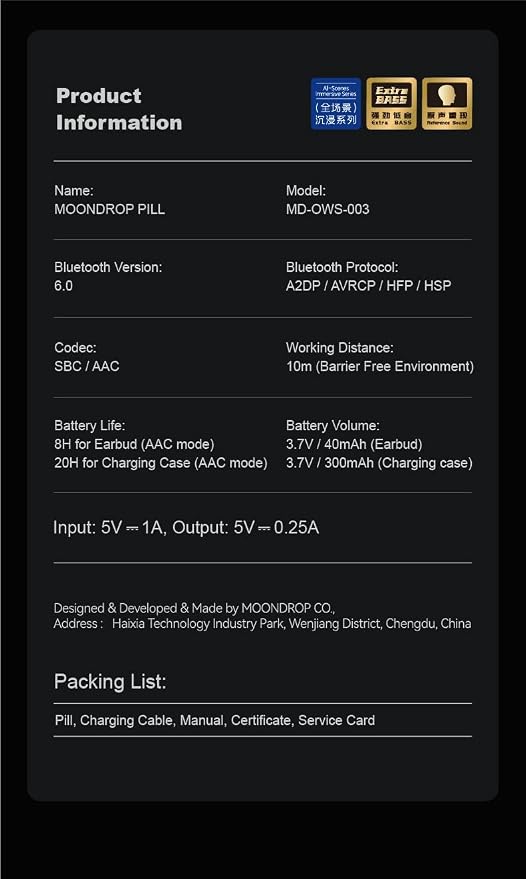Select the Designed & Developed by MOONDROP text
The height and width of the screenshot is (879, 526).
[194, 608]
